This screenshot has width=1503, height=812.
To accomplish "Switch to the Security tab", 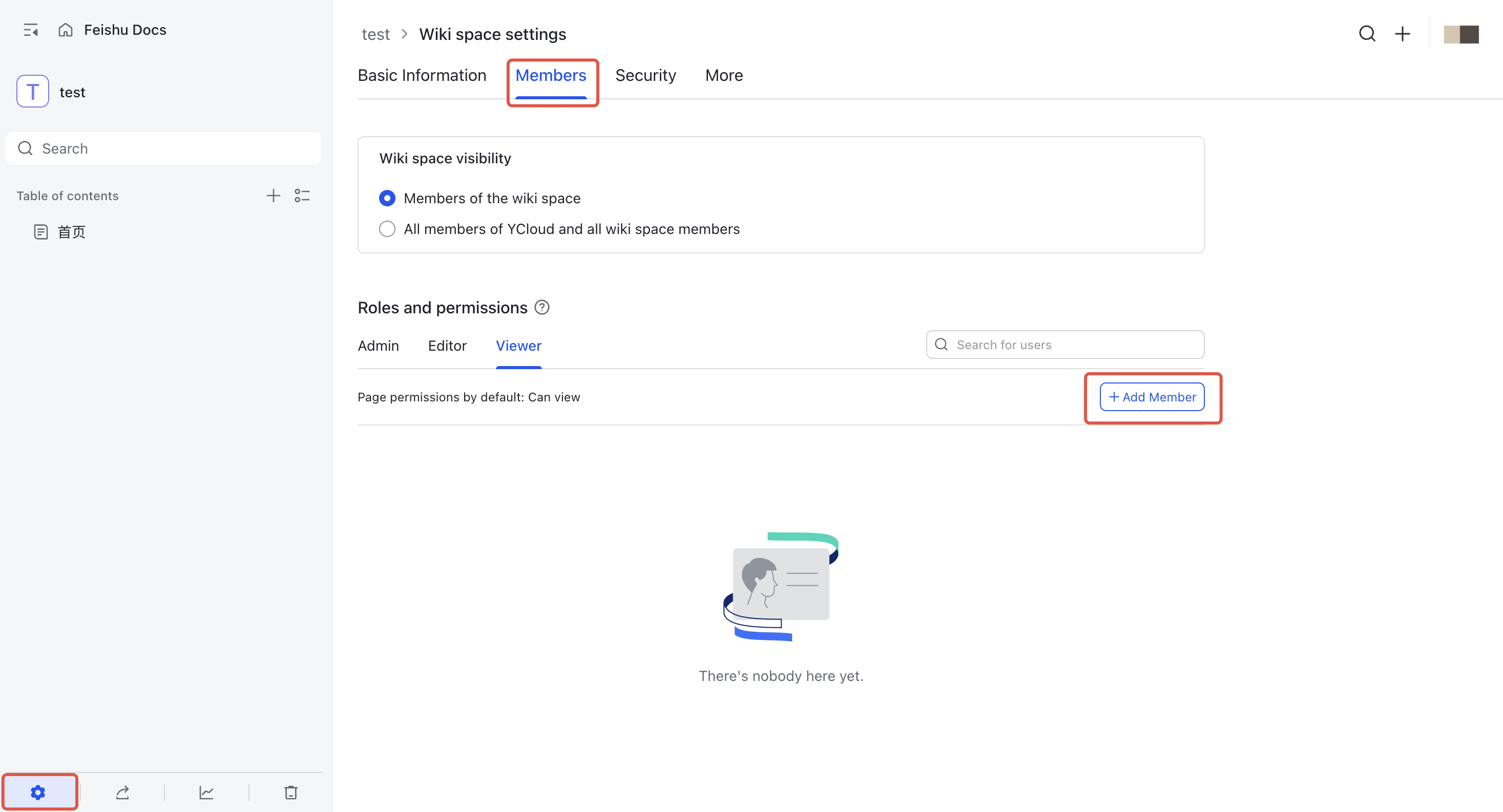I will (x=645, y=75).
